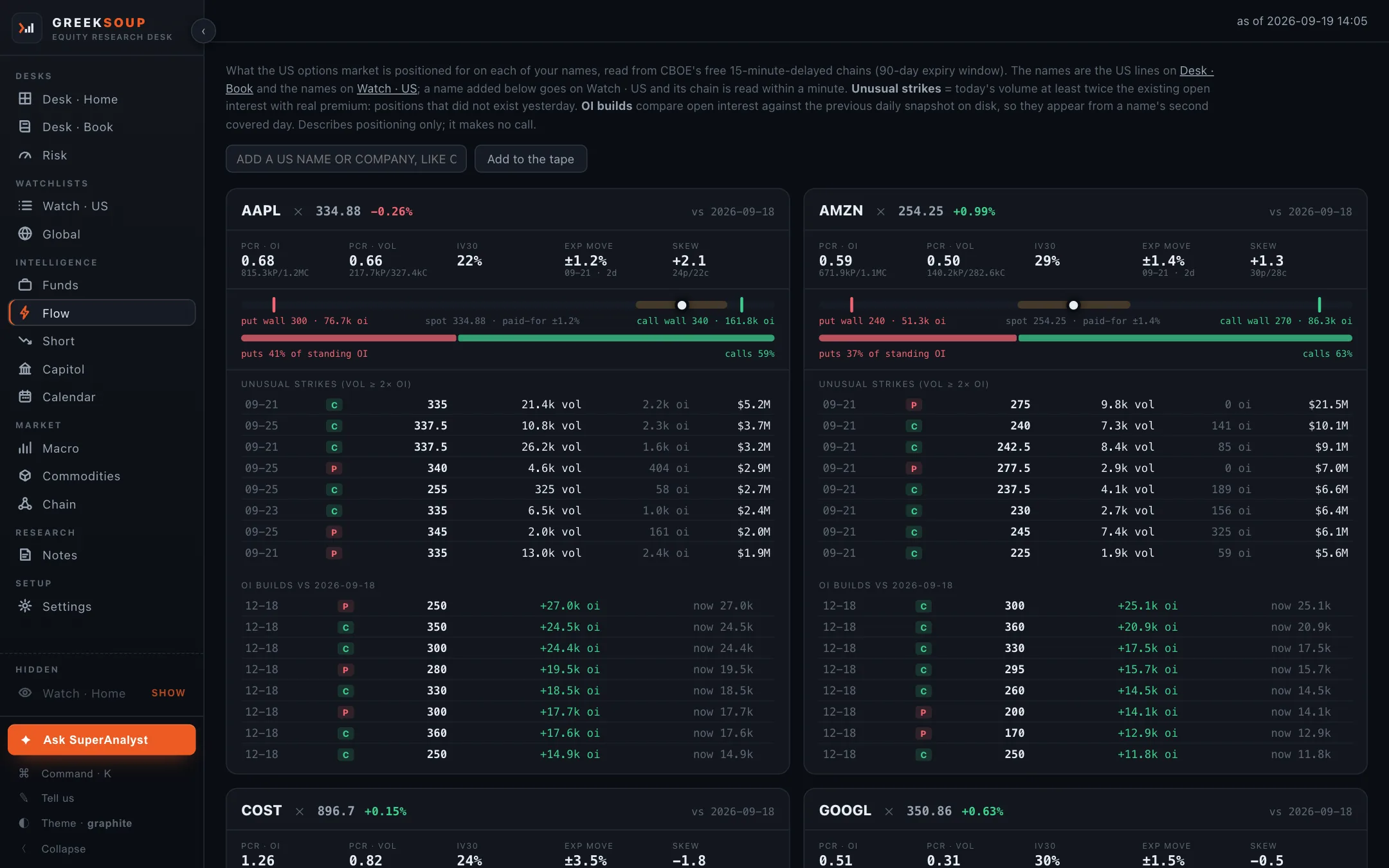Open Command · K palette
This screenshot has height=868, width=1389.
coord(76,773)
